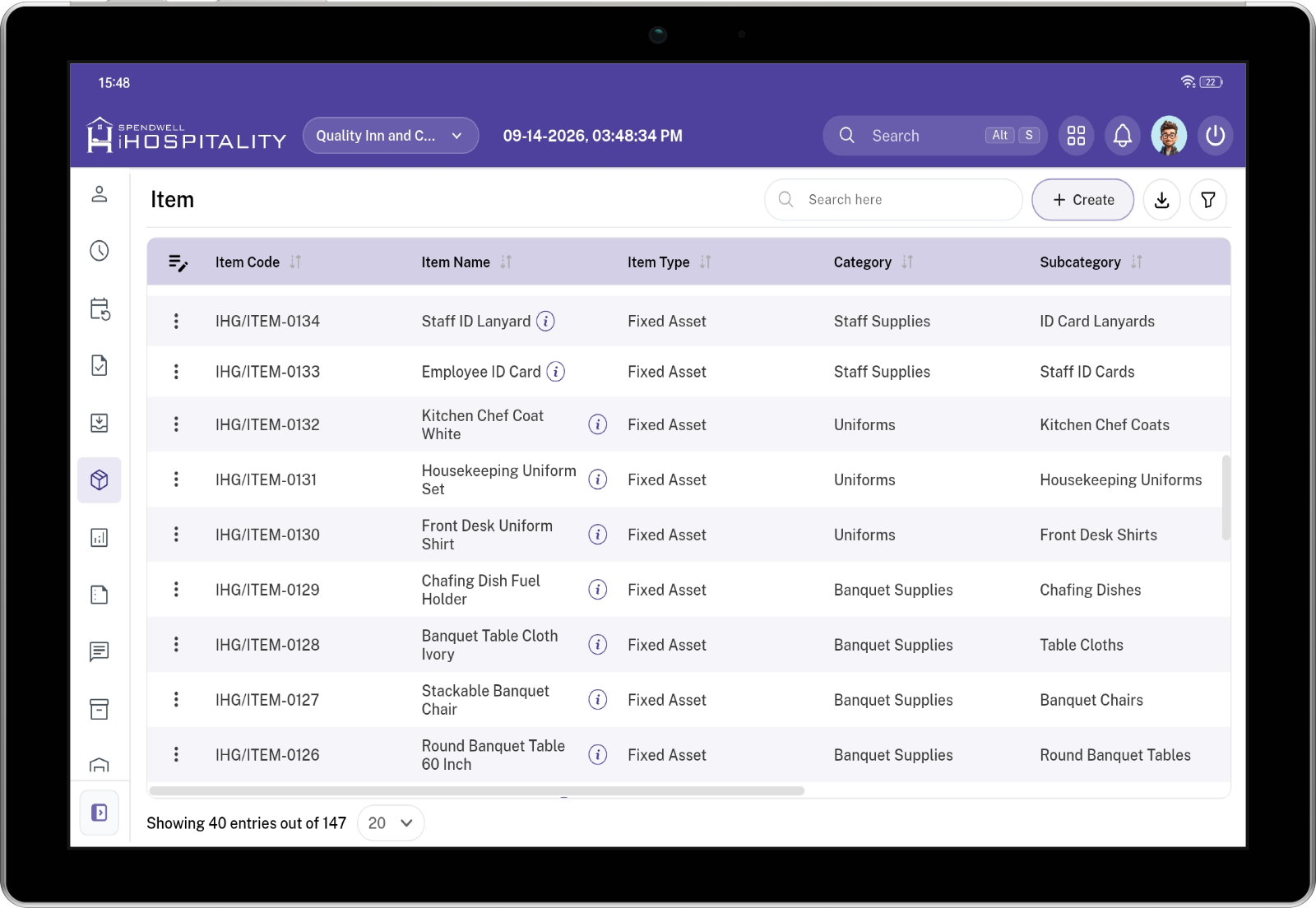Screen dimensions: 1316x908
Task: Select the Item box sidebar icon
Action: tap(100, 479)
